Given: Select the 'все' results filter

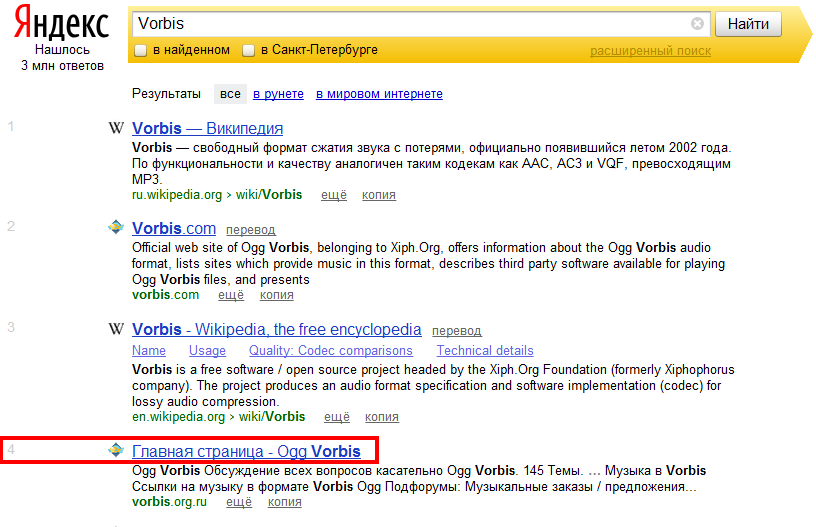Looking at the screenshot, I should (230, 94).
